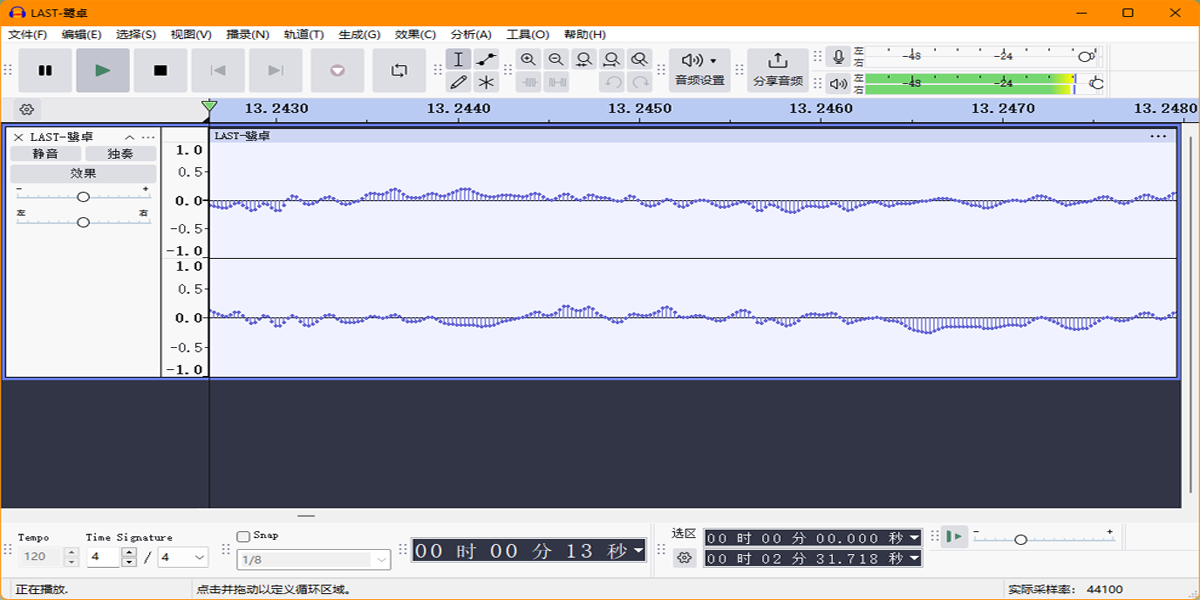This screenshot has height=600, width=1200.
Task: Open the 音频设置 audio setup icon
Action: coord(694,60)
